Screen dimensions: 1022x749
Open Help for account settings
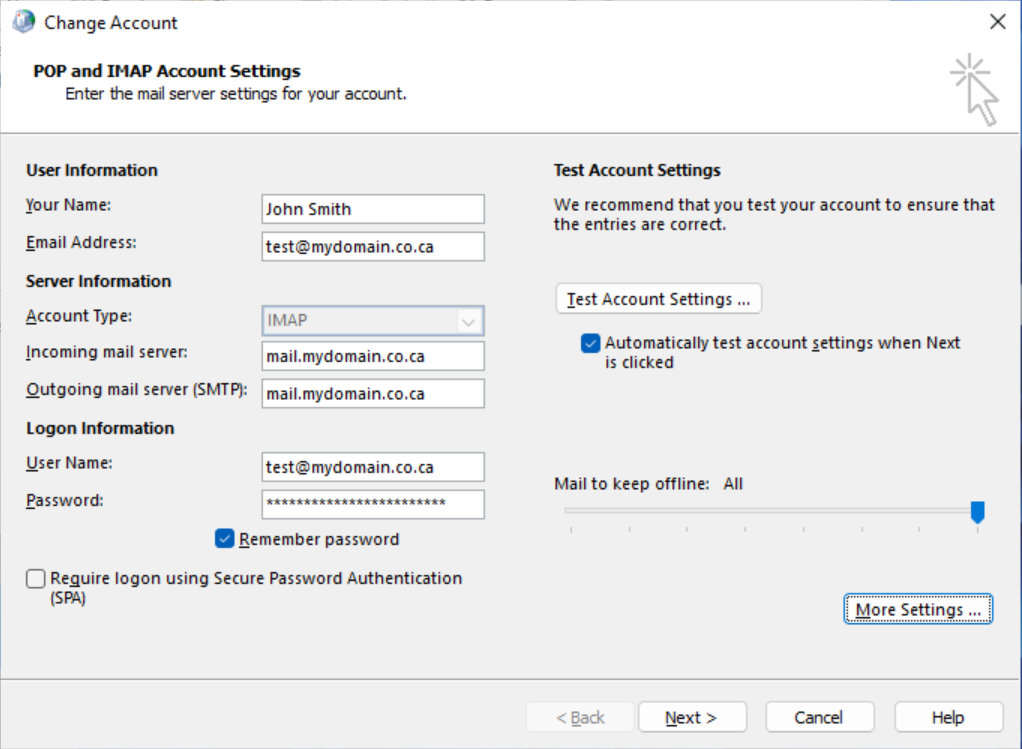(x=948, y=717)
